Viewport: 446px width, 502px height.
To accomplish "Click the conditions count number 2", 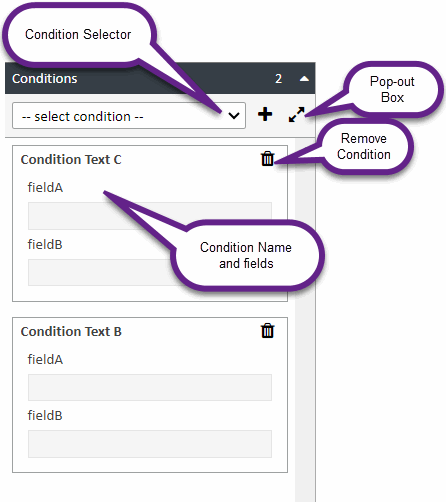I will (x=279, y=79).
